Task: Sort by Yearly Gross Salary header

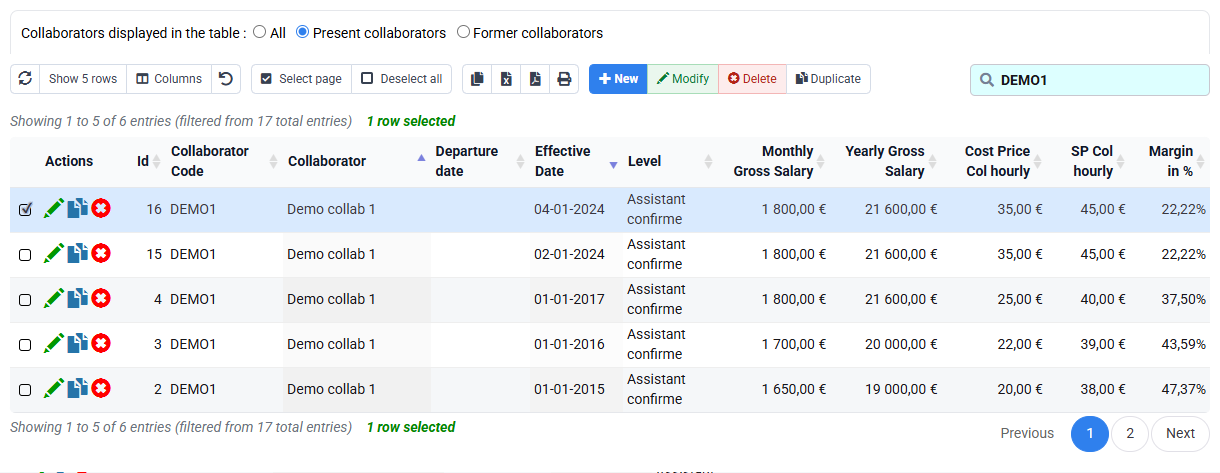Action: coord(887,161)
